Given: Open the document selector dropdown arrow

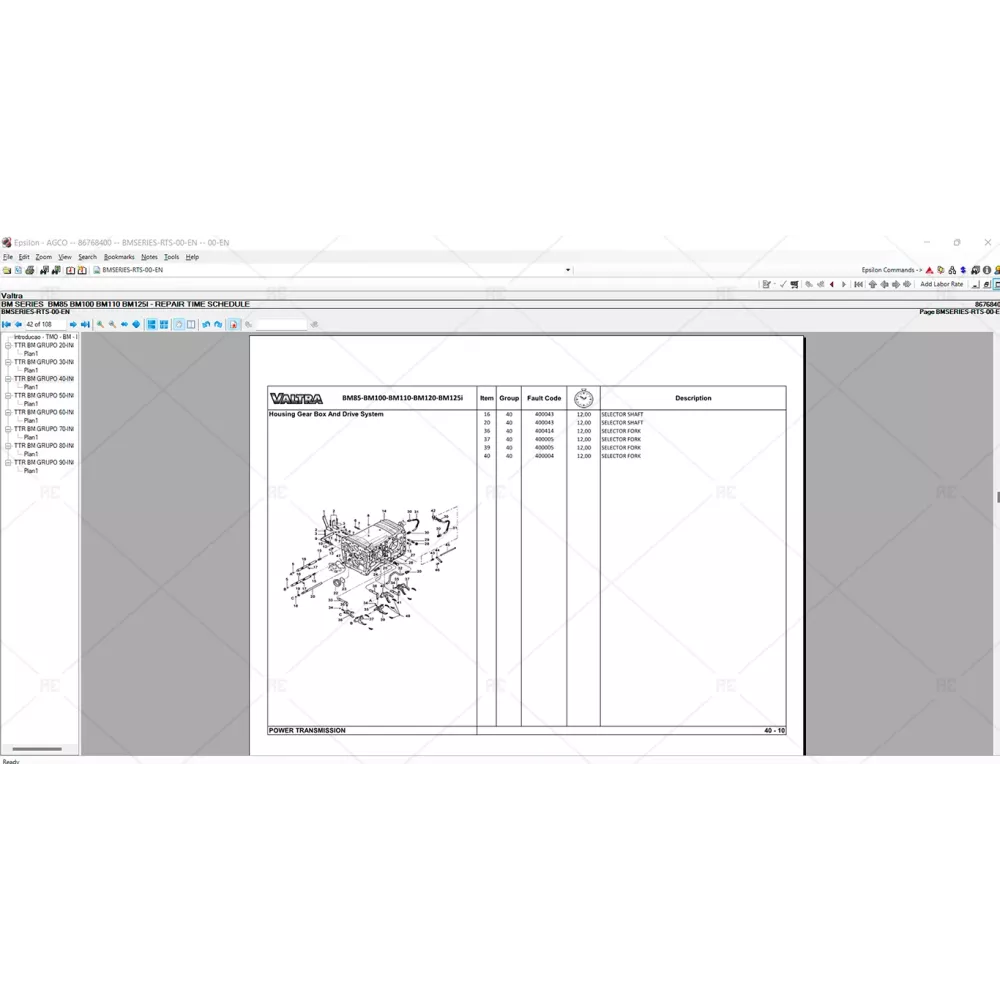Looking at the screenshot, I should click(568, 270).
